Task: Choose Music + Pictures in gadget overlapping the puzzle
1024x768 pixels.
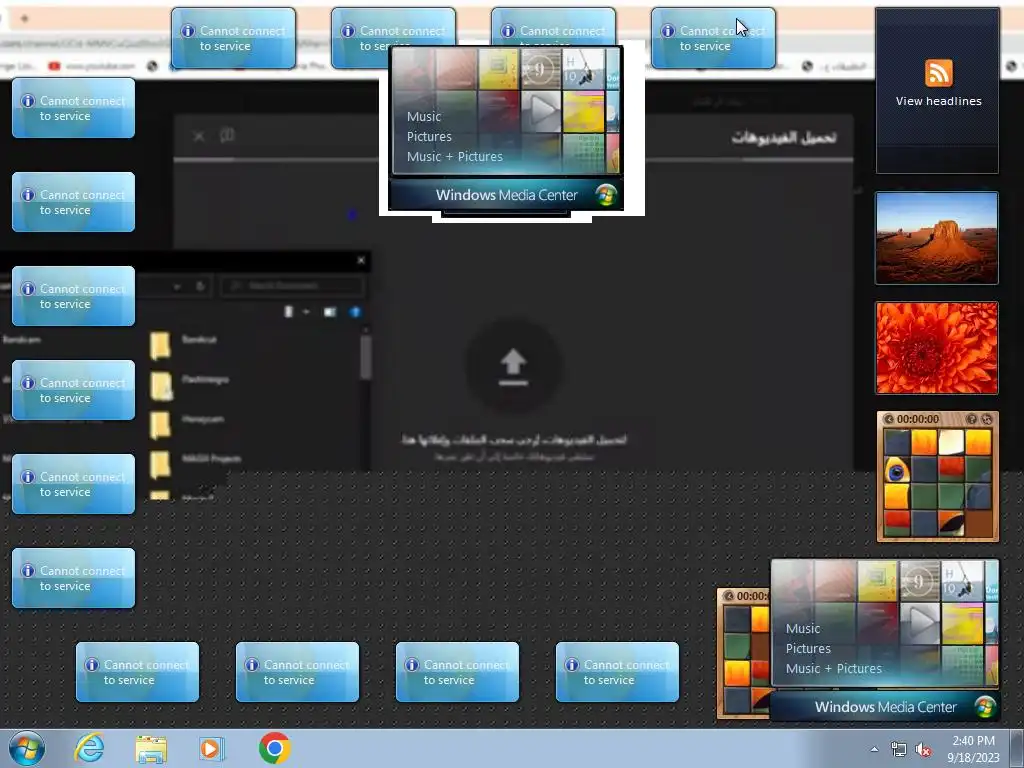Action: (x=833, y=668)
